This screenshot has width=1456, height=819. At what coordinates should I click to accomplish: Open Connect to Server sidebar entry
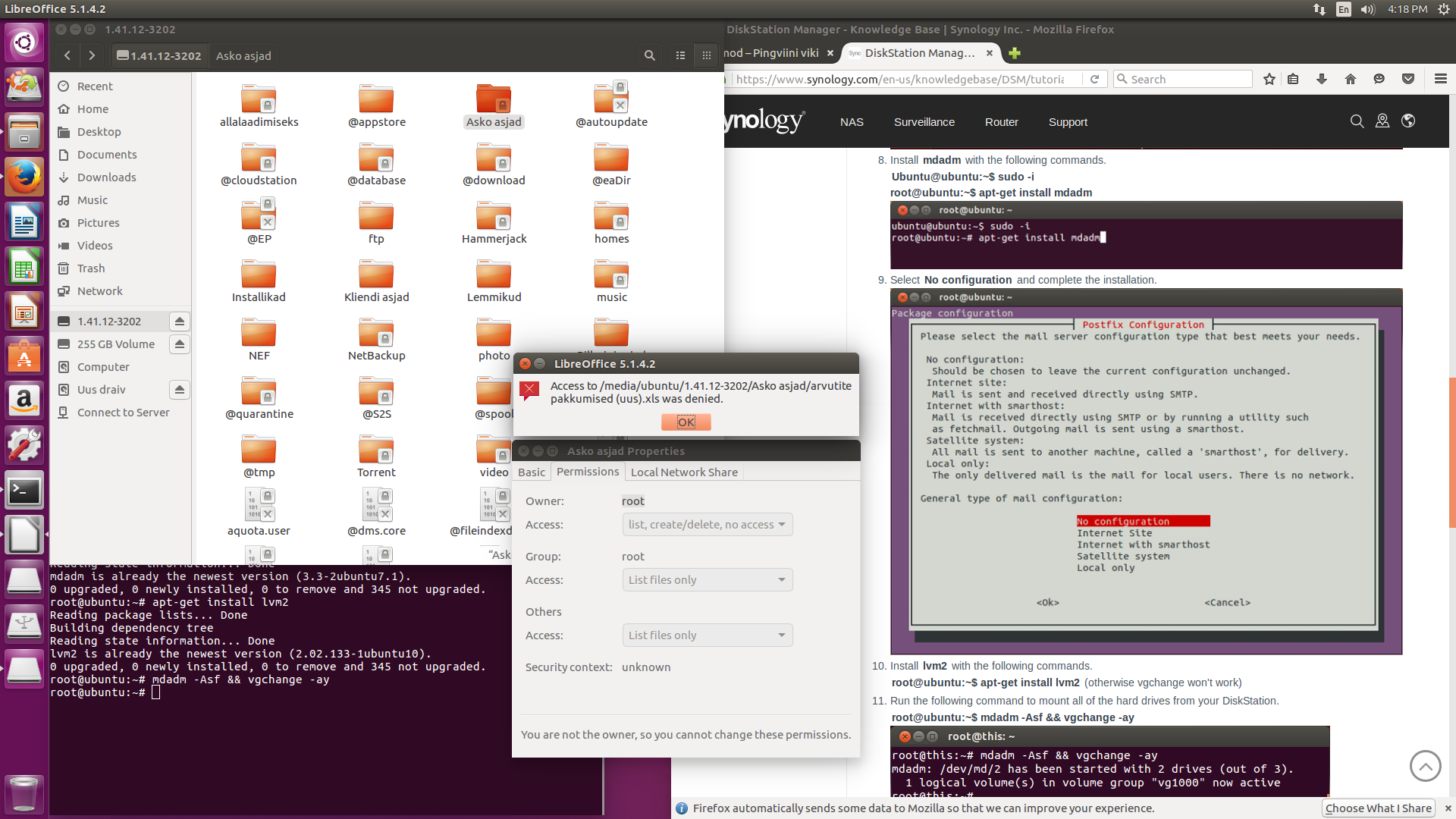click(123, 413)
